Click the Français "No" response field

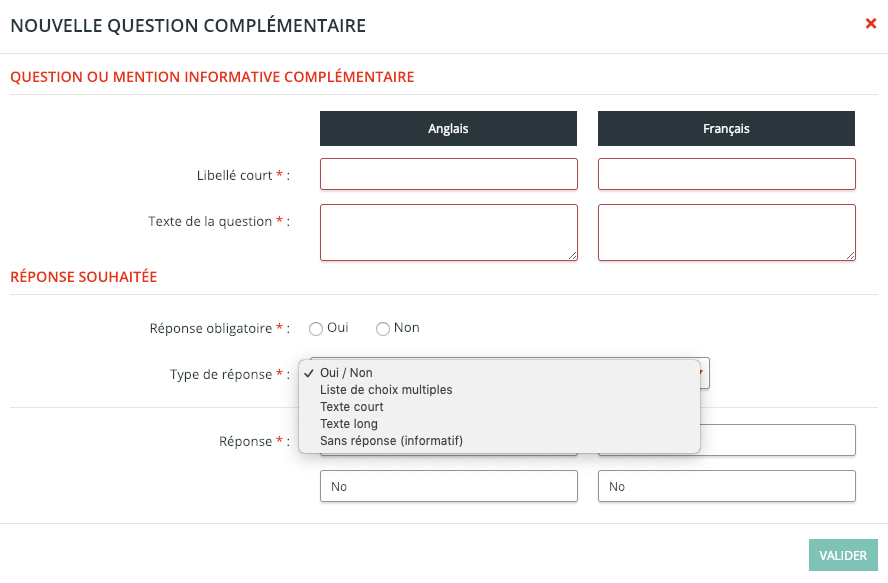tap(726, 487)
